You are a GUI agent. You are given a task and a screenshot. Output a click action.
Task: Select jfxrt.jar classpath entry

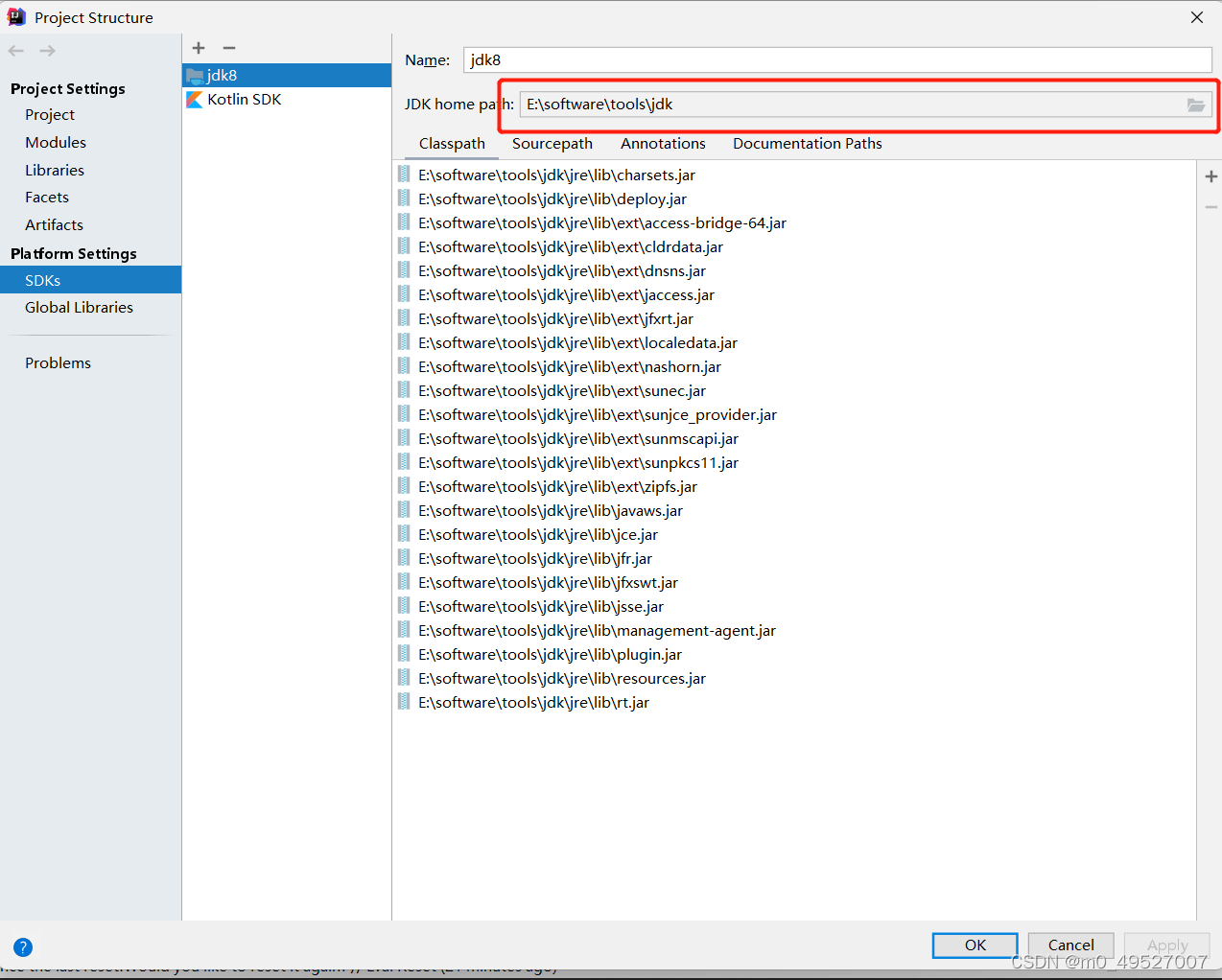555,319
